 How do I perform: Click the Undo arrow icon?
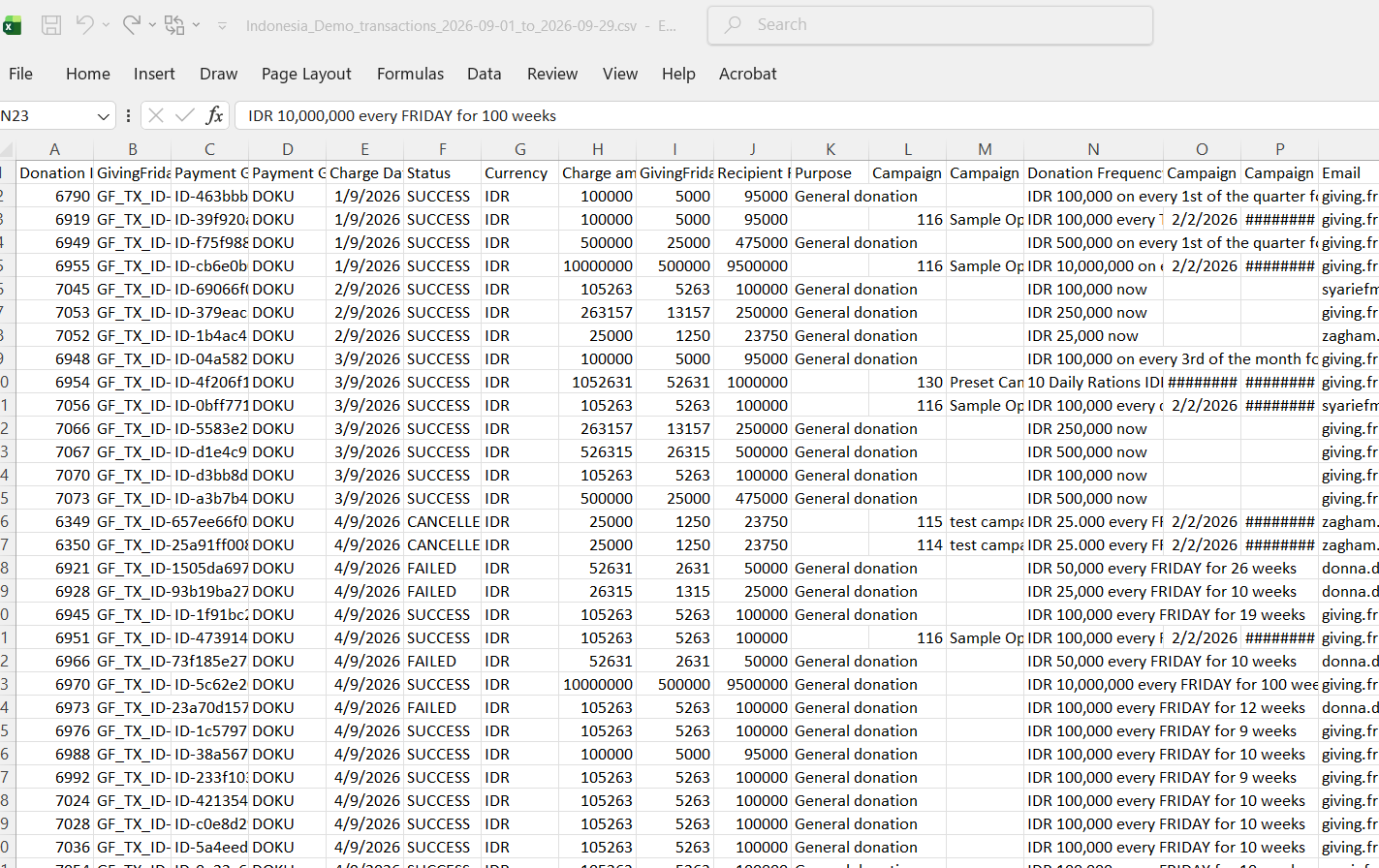pos(84,25)
